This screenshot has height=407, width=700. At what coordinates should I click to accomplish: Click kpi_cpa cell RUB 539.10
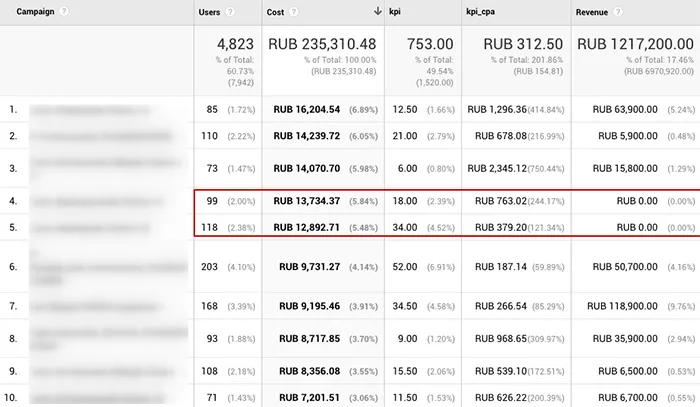click(501, 371)
